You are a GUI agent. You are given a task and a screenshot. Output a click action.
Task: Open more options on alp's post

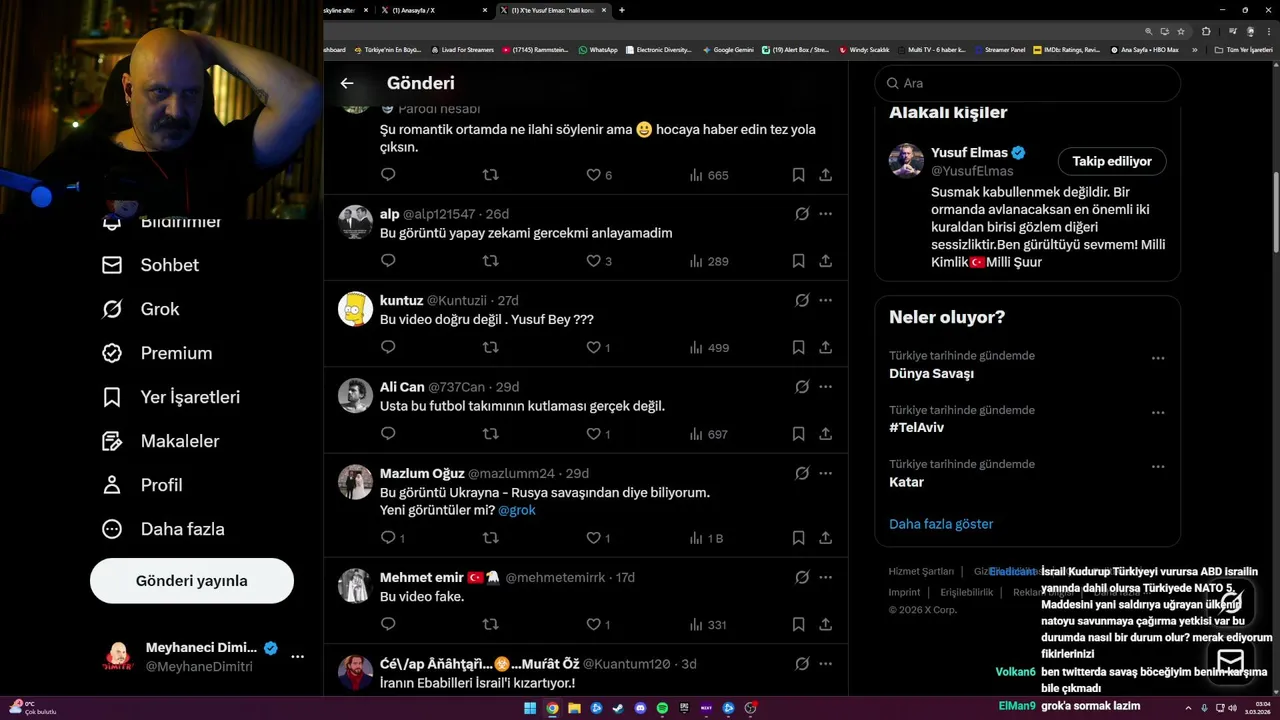[826, 214]
